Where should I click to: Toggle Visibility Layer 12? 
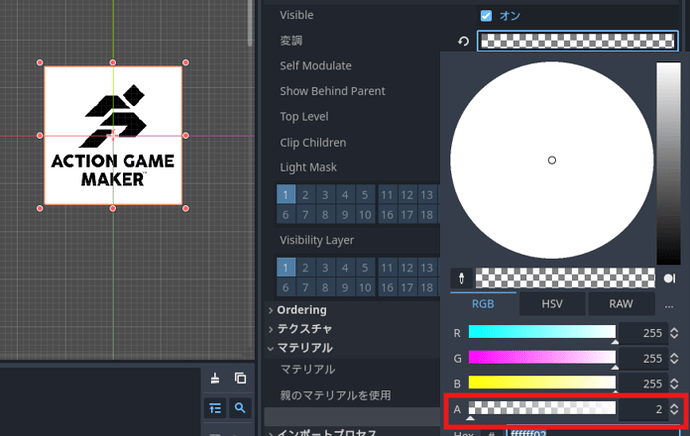[407, 267]
